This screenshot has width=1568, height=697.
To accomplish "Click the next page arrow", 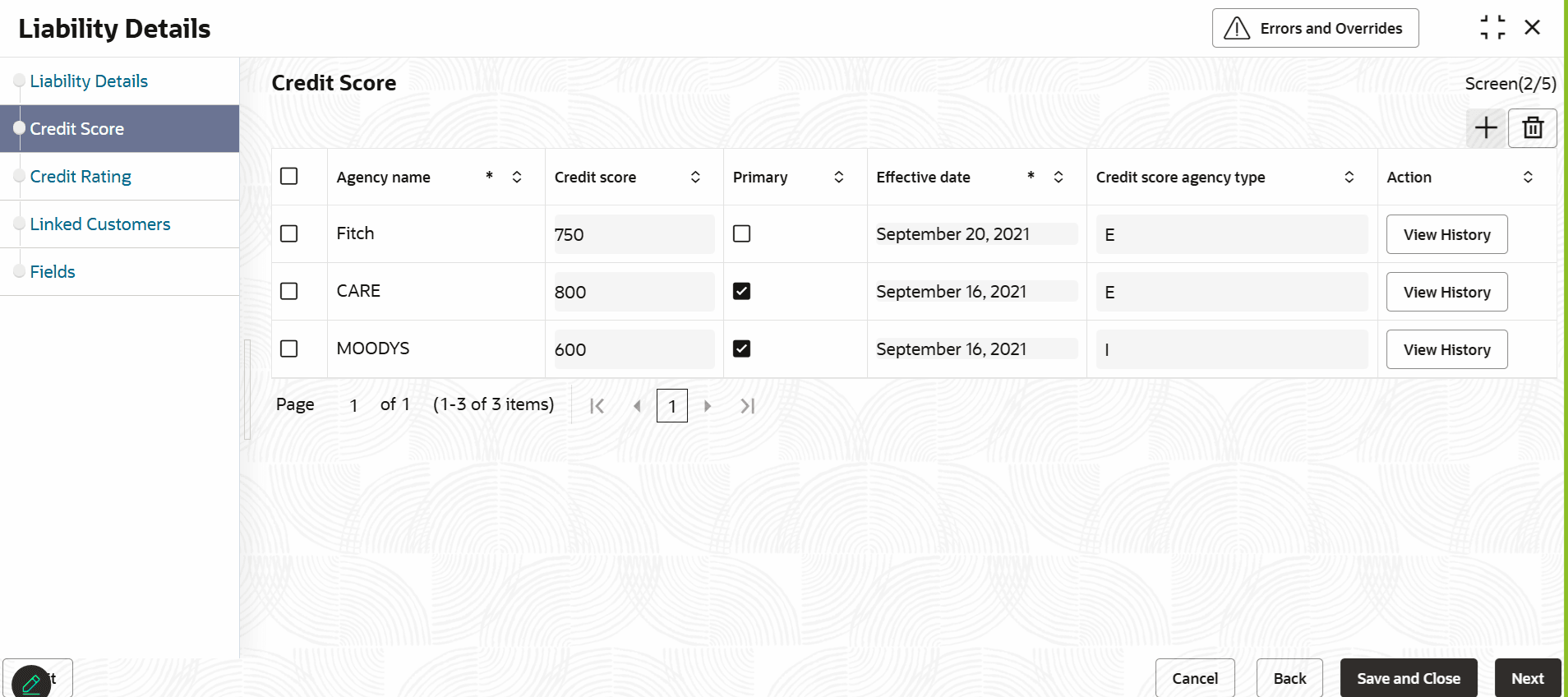I will point(708,406).
